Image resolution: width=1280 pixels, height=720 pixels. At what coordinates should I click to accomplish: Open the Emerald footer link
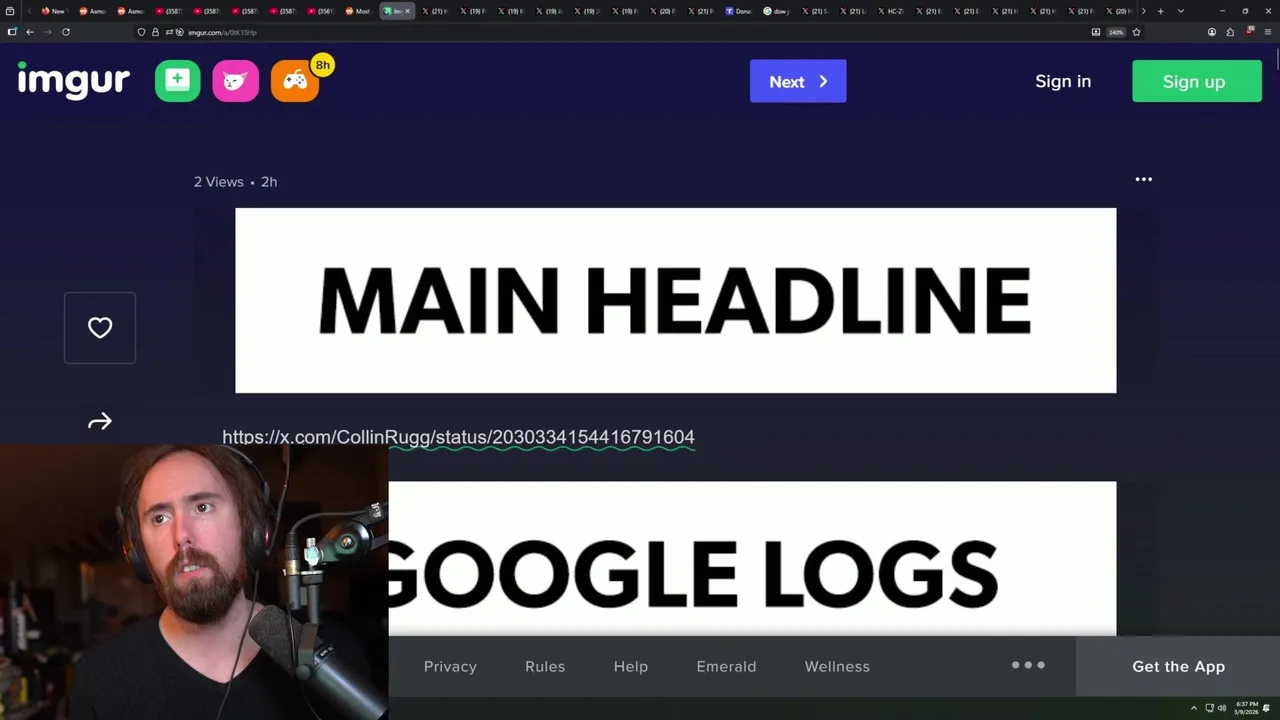tap(726, 666)
